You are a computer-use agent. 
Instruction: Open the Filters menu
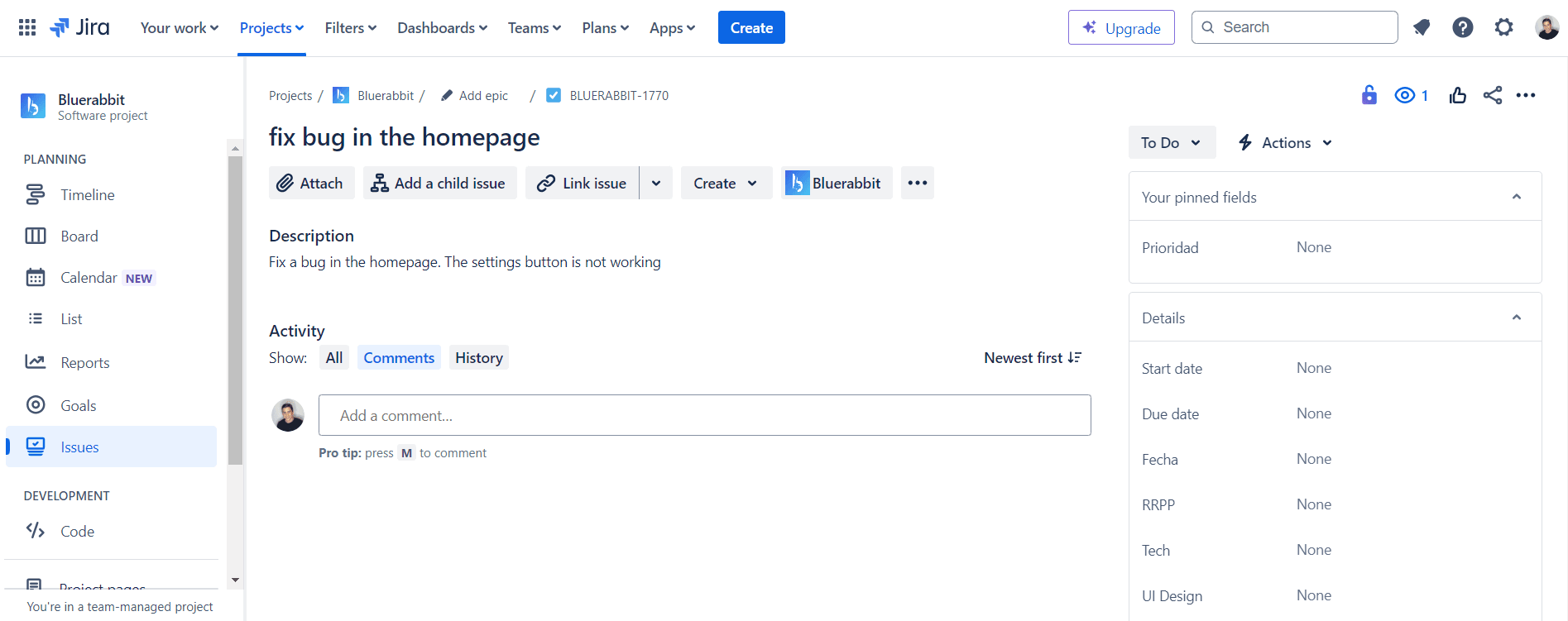pyautogui.click(x=351, y=27)
